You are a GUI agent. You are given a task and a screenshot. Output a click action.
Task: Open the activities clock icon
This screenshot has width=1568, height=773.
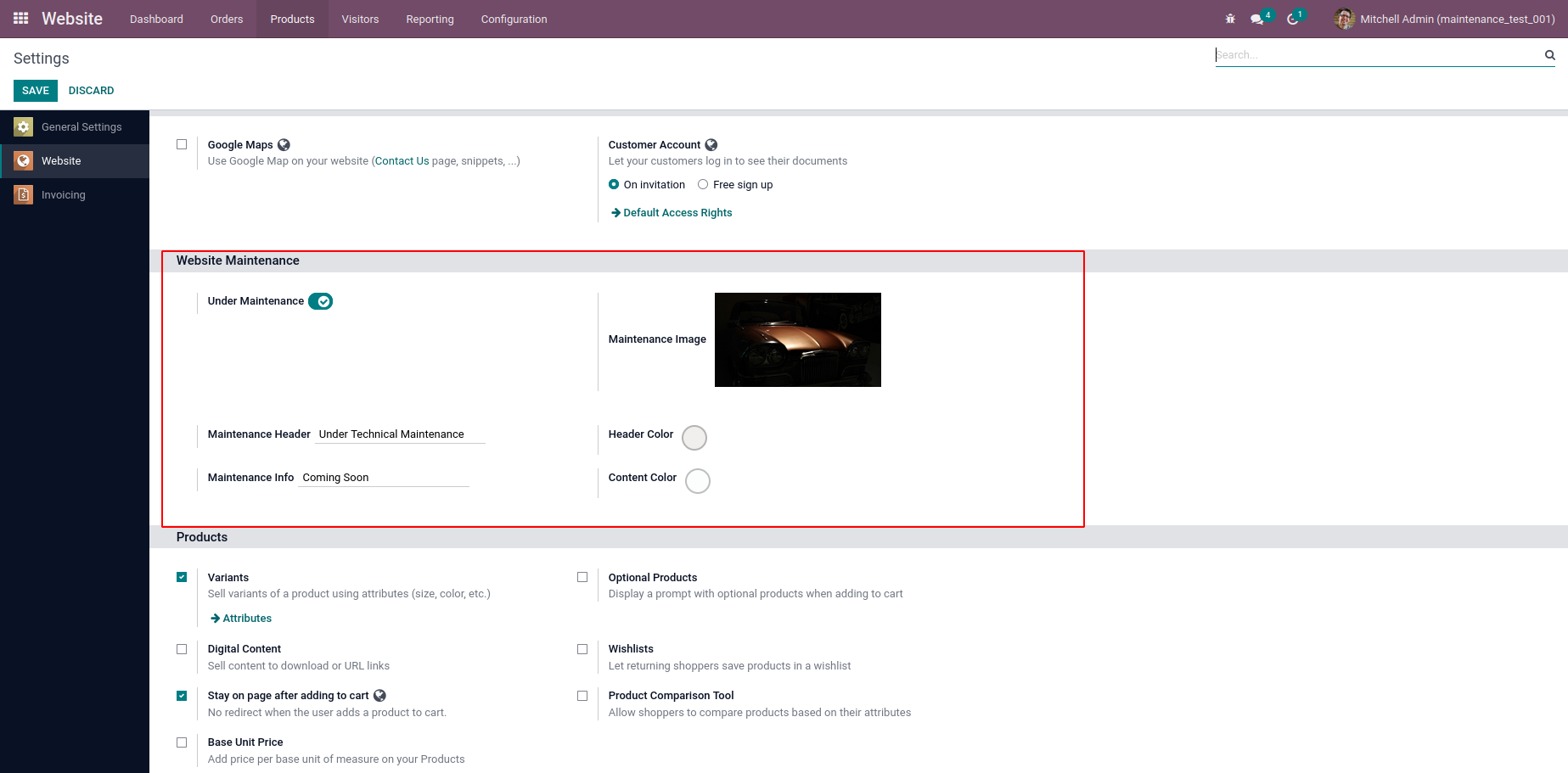coord(1293,20)
